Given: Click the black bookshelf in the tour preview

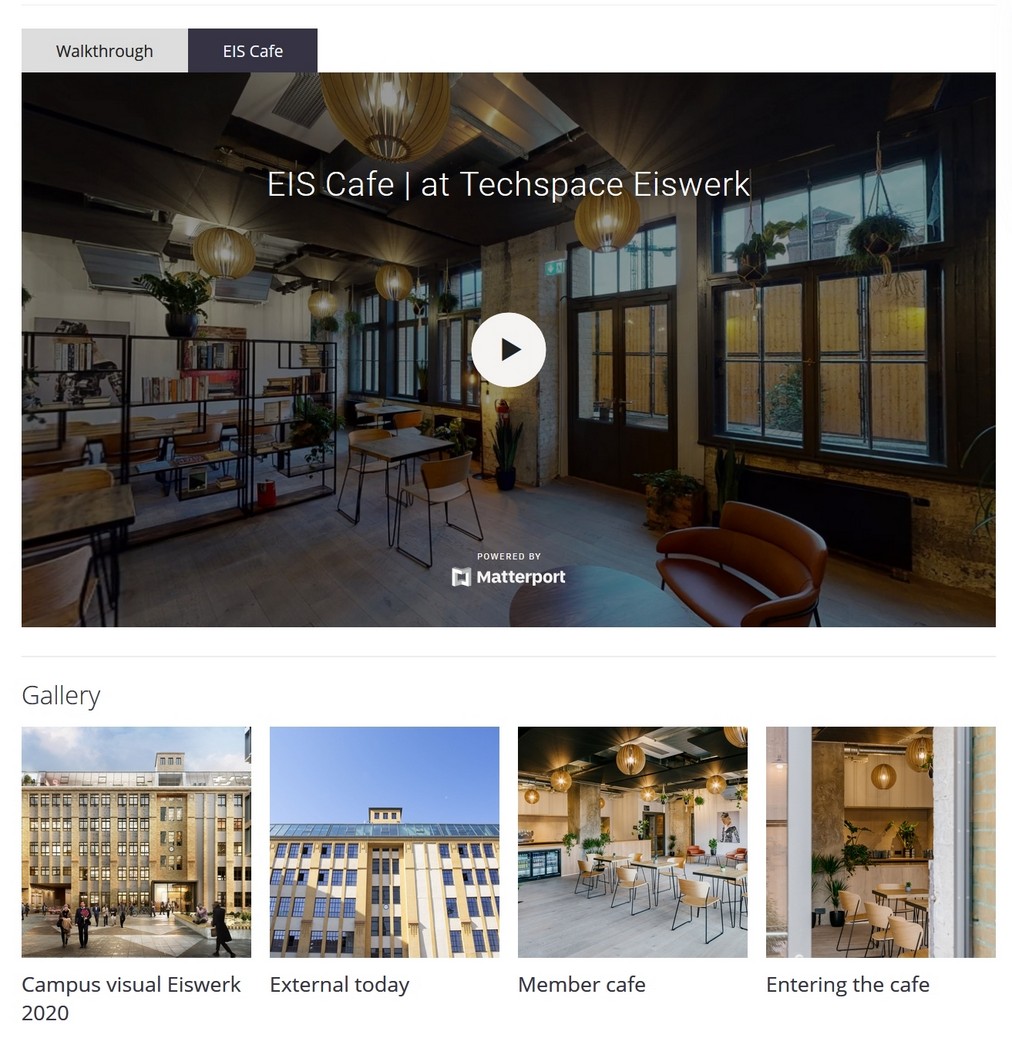Looking at the screenshot, I should point(179,424).
